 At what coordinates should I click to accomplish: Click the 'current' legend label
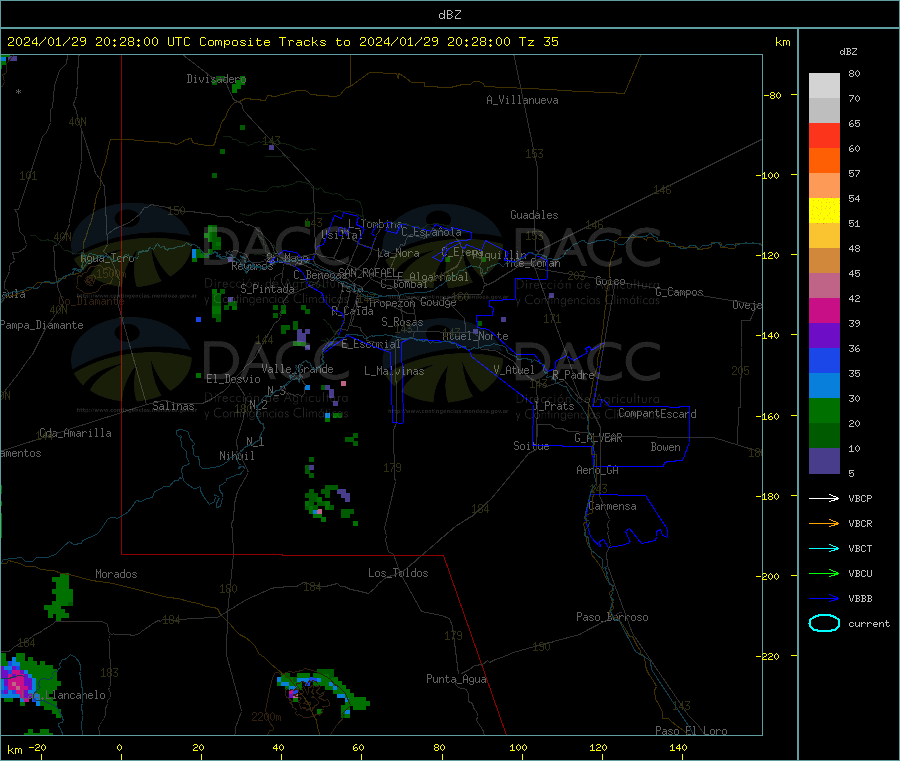[869, 624]
